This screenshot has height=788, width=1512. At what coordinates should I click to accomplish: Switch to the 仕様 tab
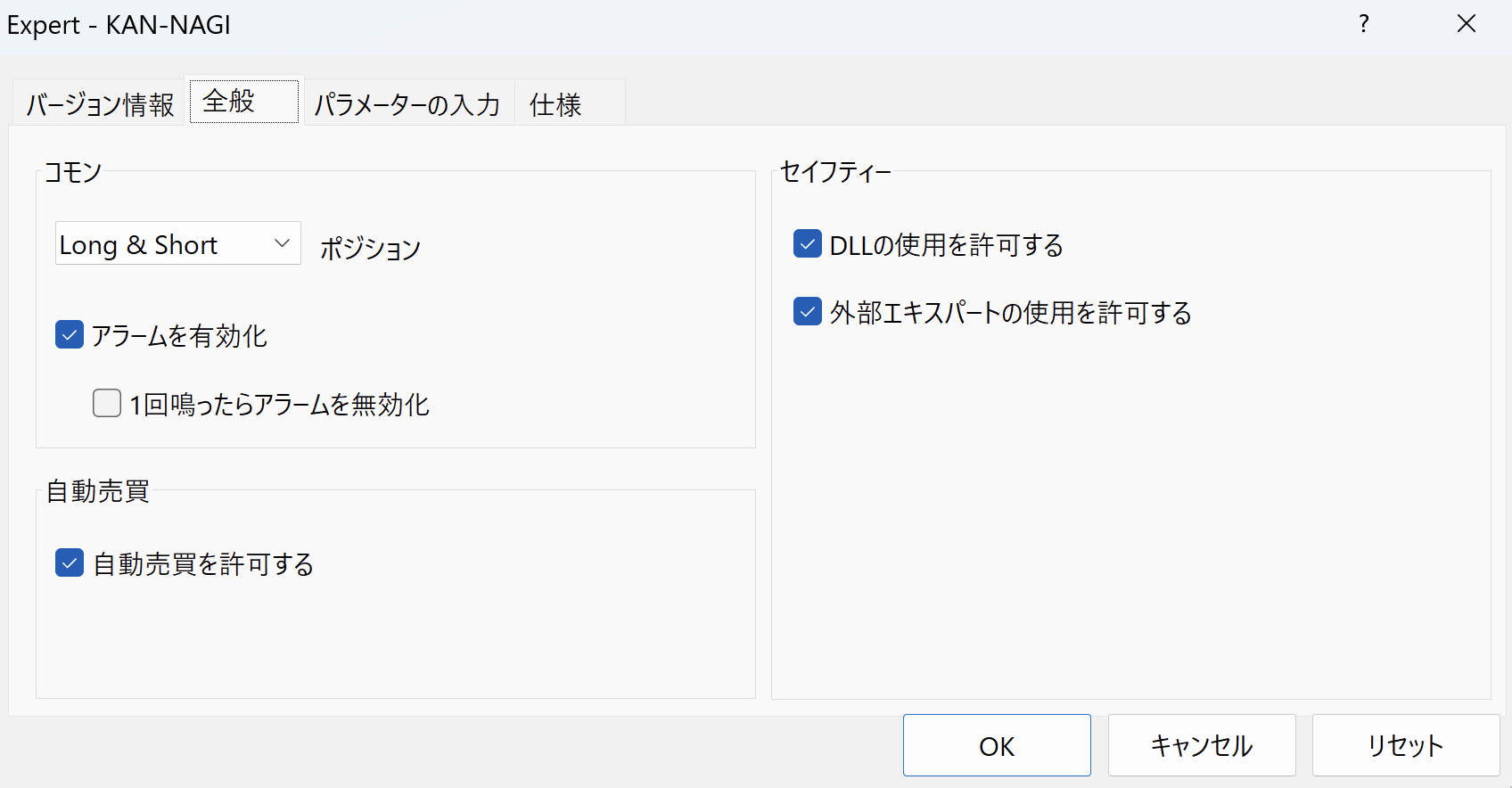point(555,105)
